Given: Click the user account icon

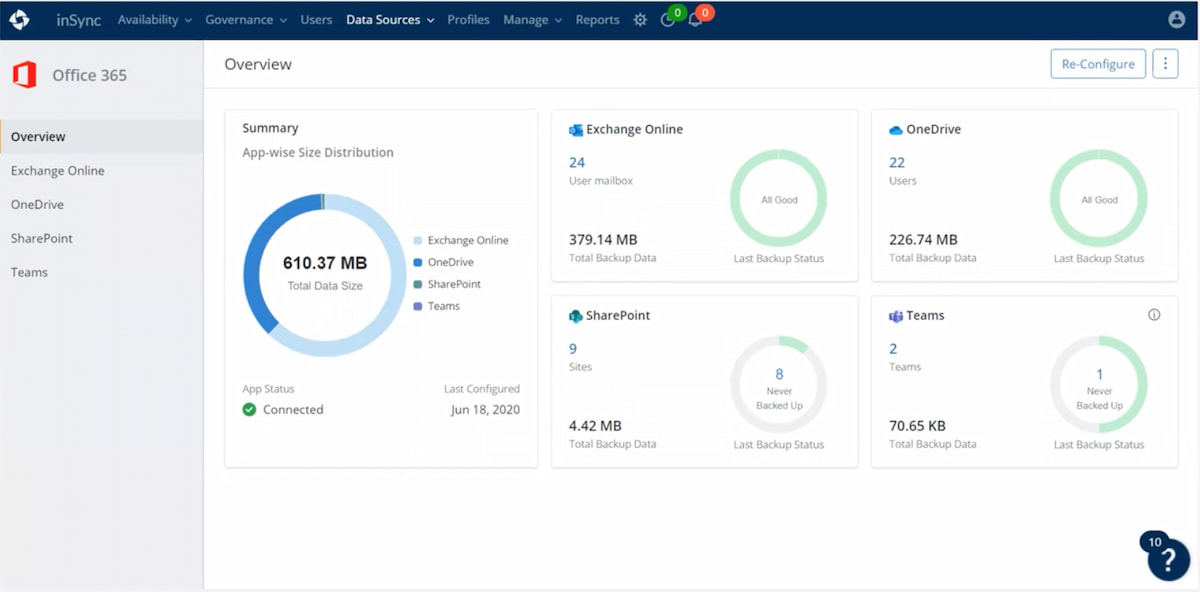Looking at the screenshot, I should (x=1176, y=19).
